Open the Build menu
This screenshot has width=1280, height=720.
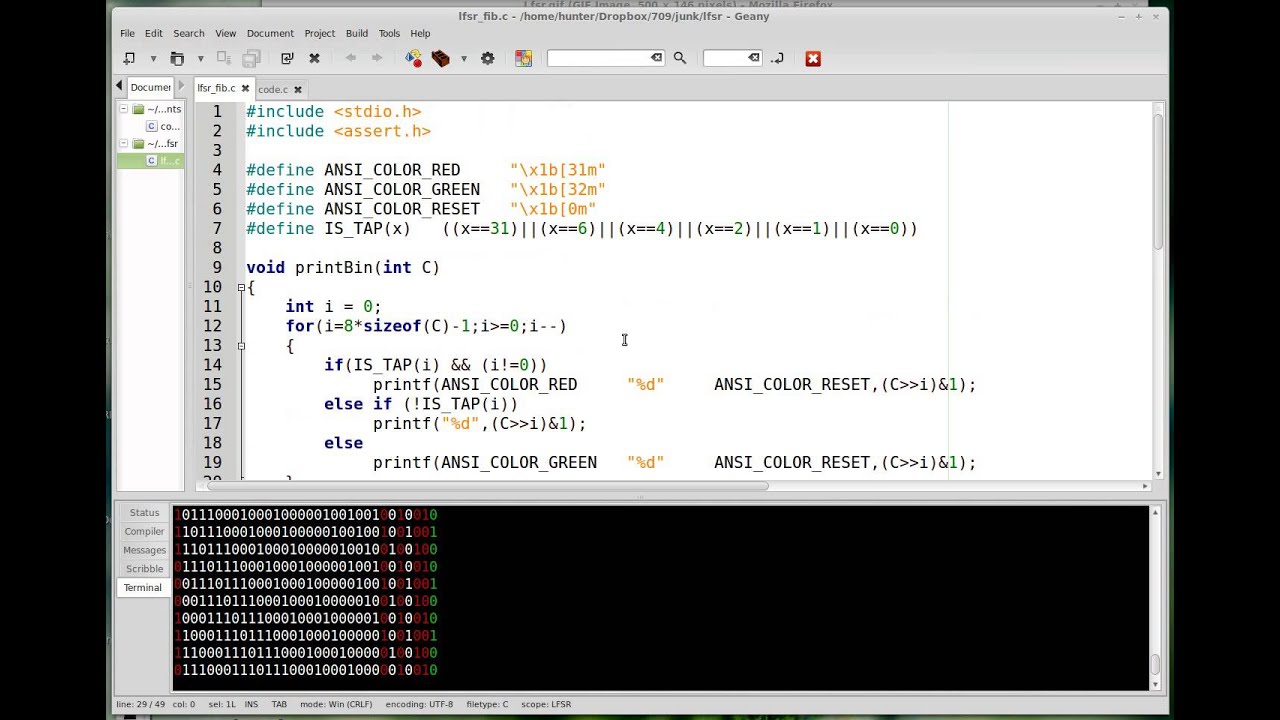tap(357, 33)
